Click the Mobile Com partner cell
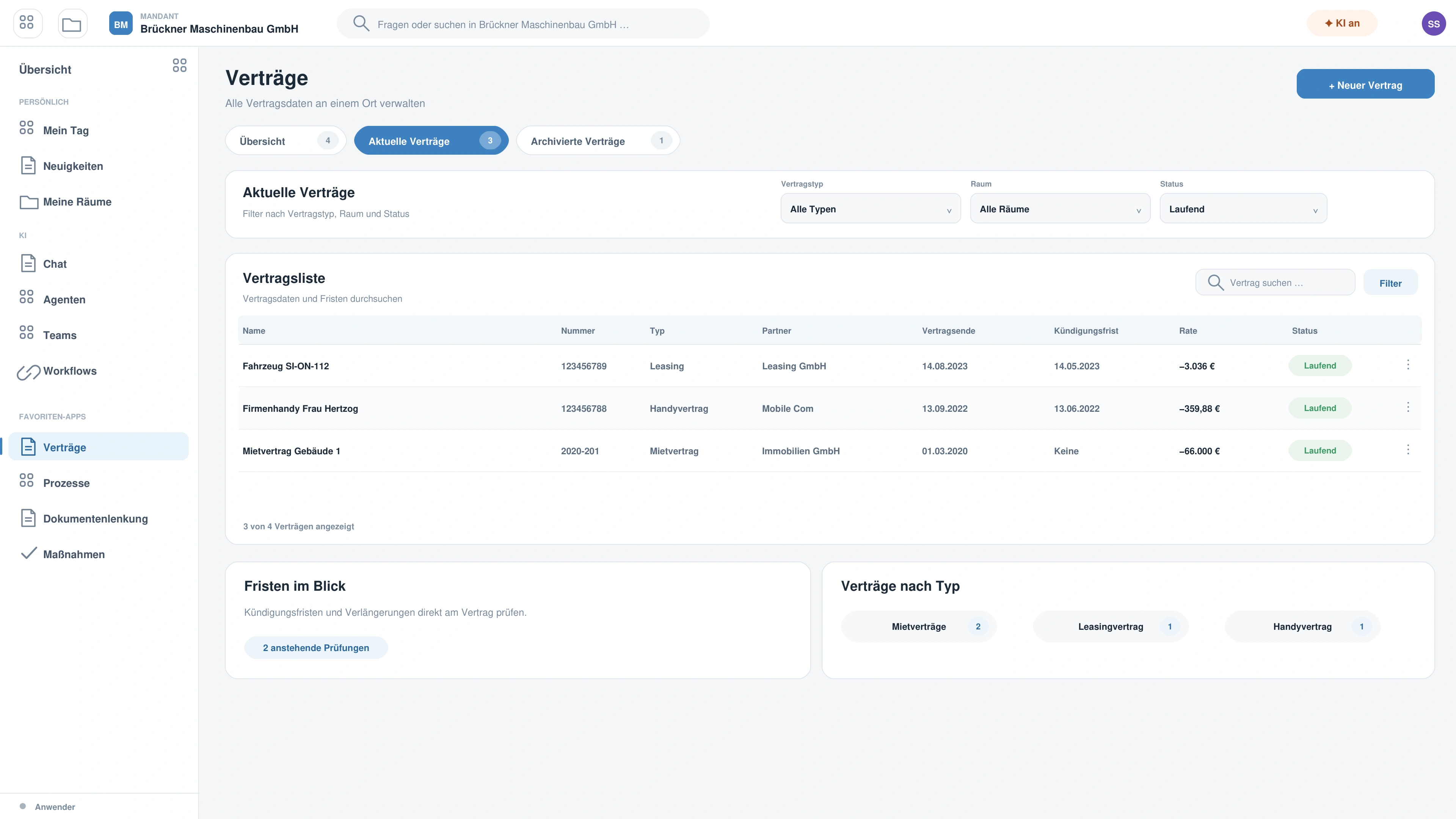1456x819 pixels. (x=788, y=408)
